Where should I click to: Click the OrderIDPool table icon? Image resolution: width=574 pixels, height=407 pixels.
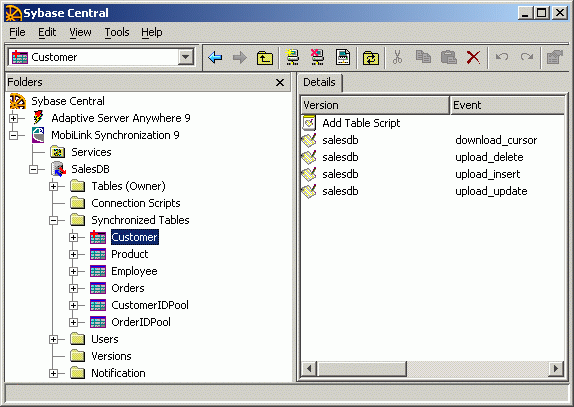click(98, 322)
